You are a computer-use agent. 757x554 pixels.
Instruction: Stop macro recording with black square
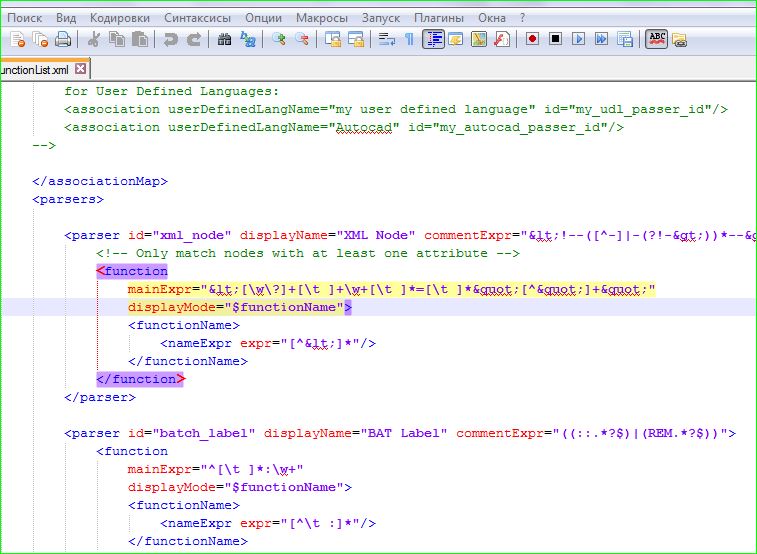coord(556,39)
